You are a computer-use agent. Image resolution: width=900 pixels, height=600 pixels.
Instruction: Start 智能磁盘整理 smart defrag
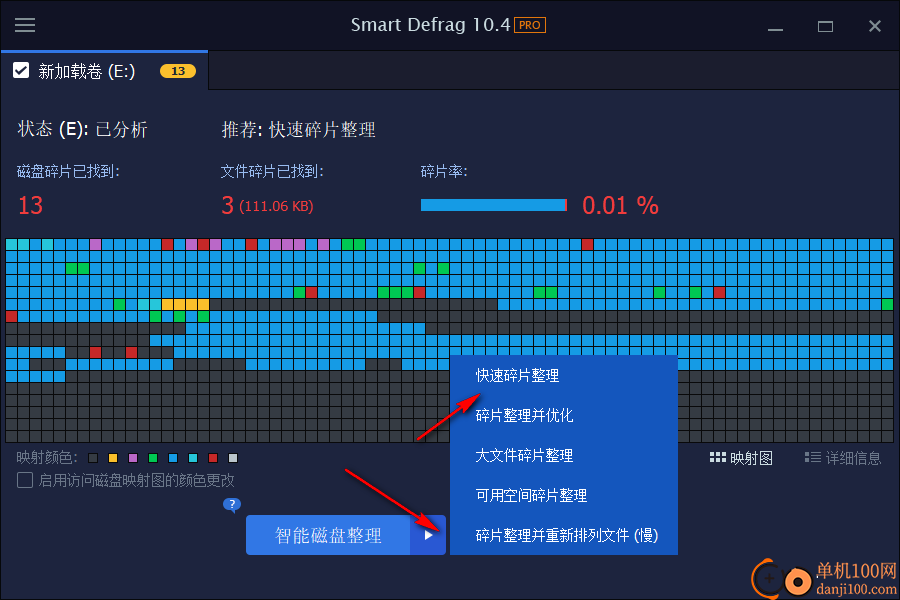point(328,535)
